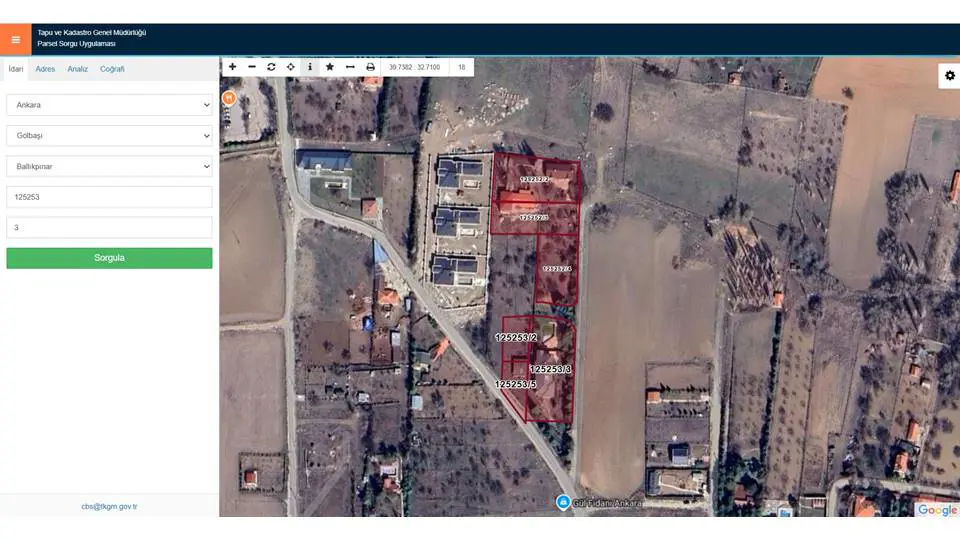Click the Gül Fidanı Ankara map pin

[563, 502]
